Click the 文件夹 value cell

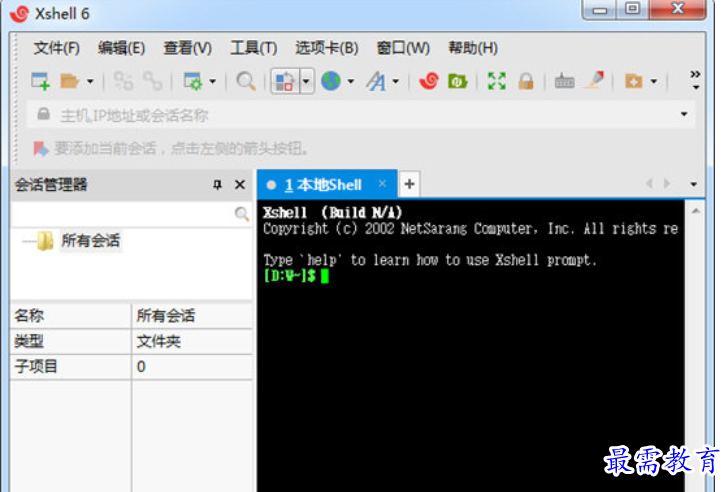(x=192, y=342)
